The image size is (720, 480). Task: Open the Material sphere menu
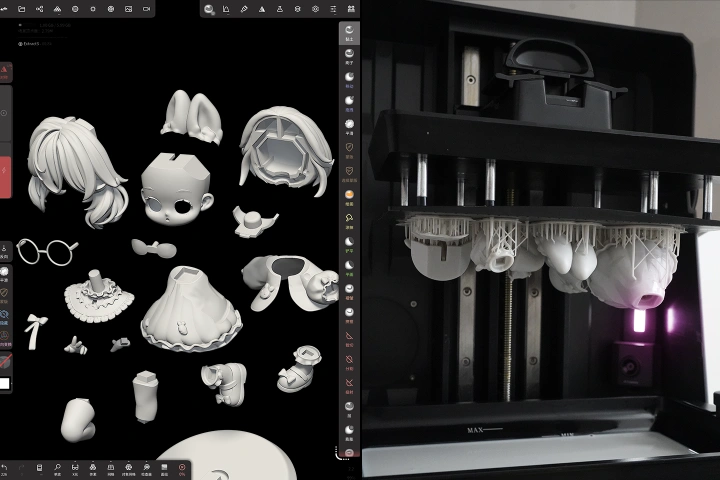pos(75,9)
